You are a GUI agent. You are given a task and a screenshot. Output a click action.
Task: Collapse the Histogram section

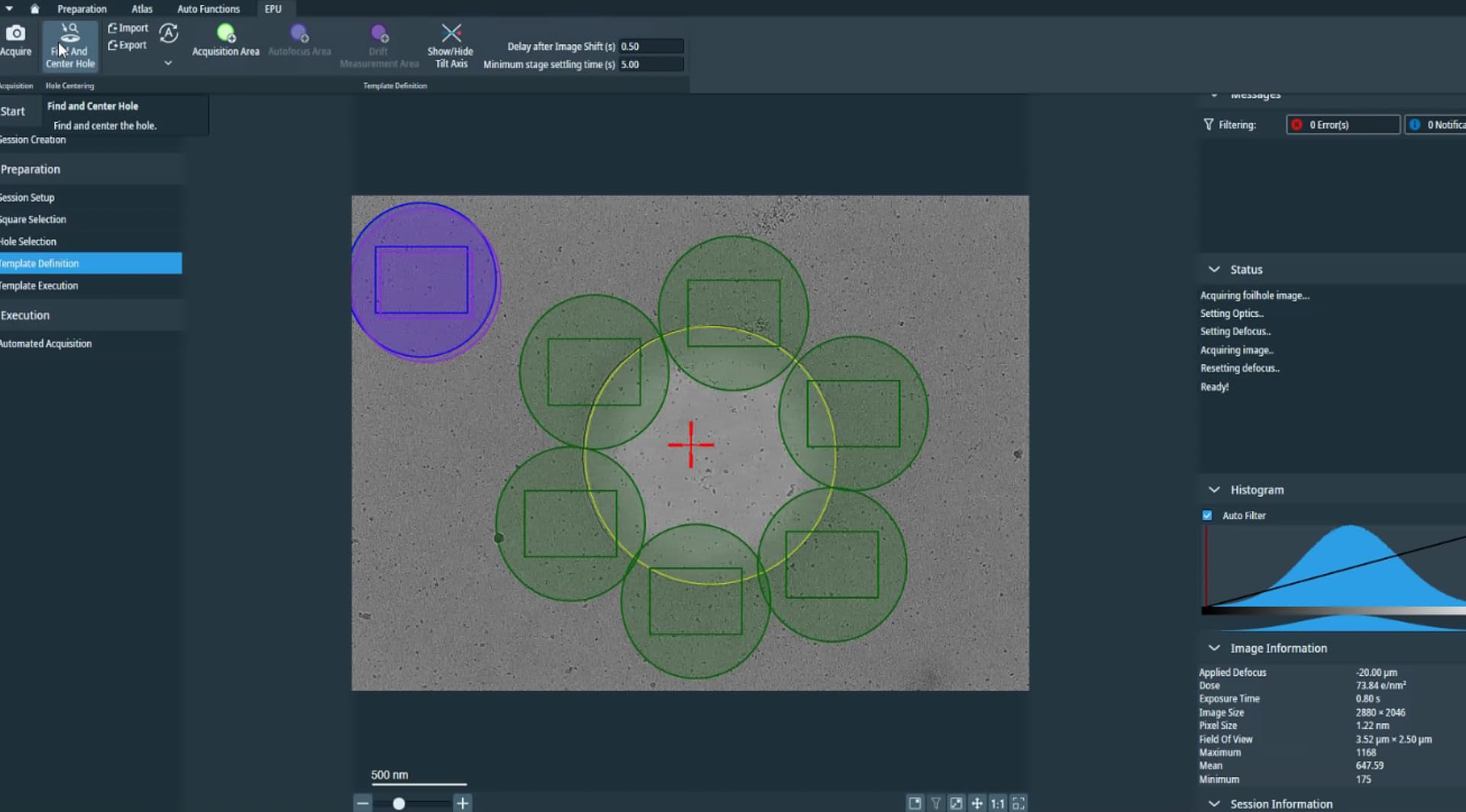(x=1214, y=490)
